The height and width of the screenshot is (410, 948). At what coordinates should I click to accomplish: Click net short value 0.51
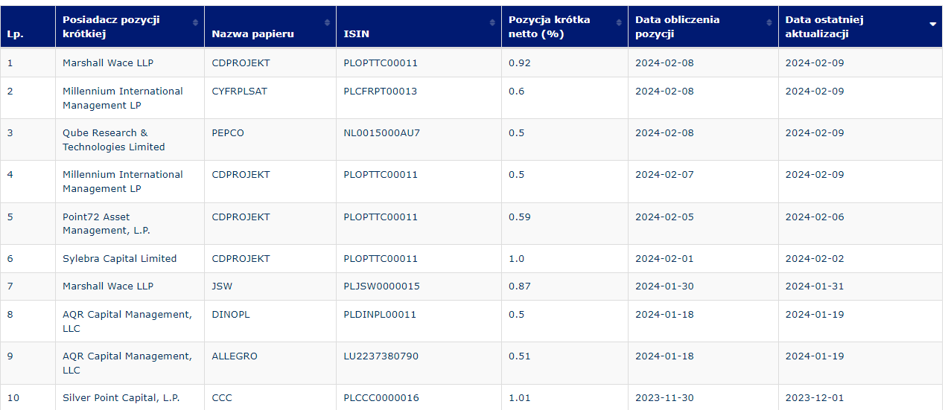point(519,356)
